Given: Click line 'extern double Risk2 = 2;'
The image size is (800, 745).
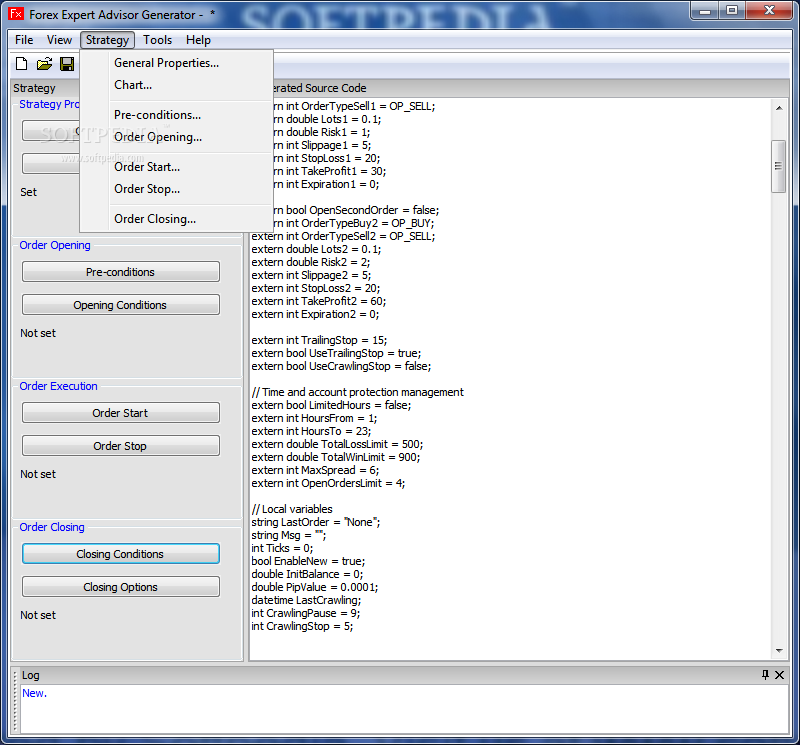Looking at the screenshot, I should 310,262.
